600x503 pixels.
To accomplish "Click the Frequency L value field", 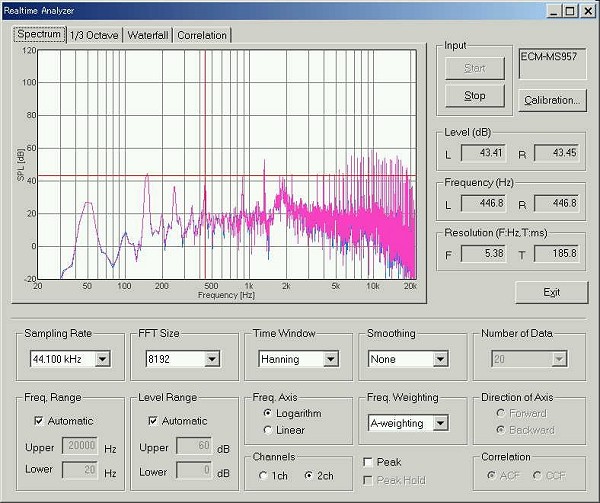I will (484, 203).
